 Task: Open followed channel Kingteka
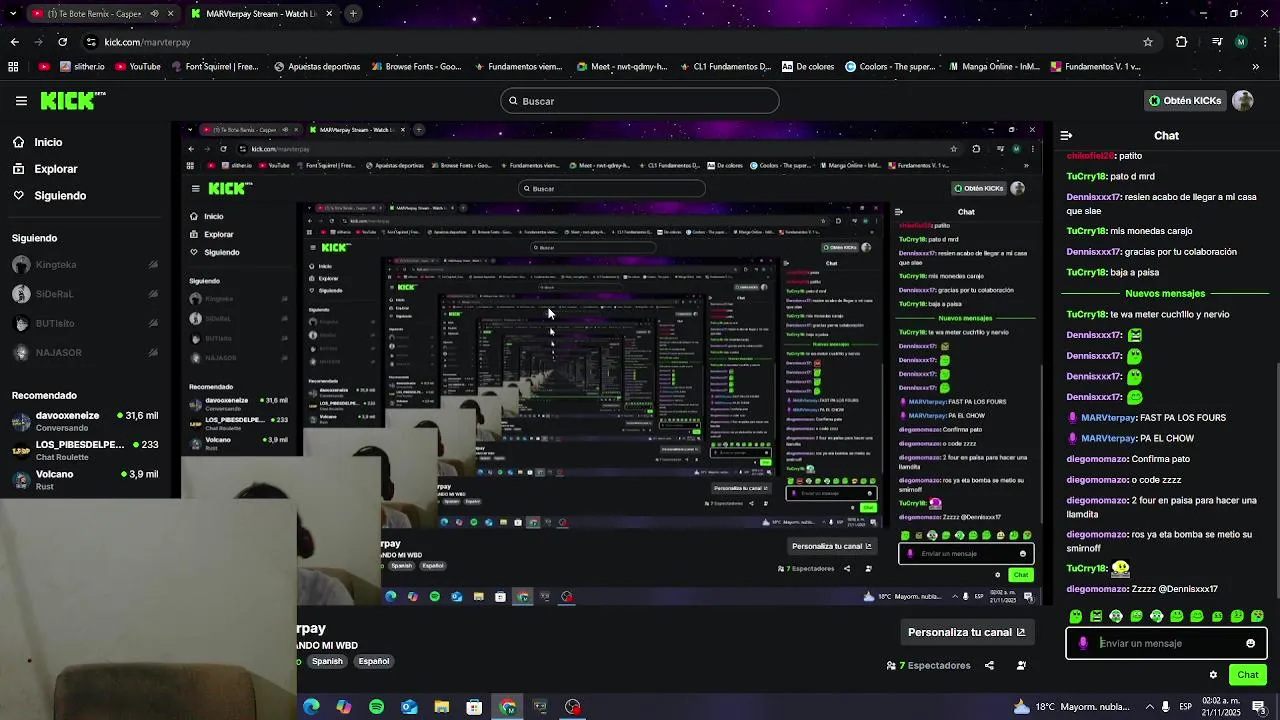click(85, 265)
